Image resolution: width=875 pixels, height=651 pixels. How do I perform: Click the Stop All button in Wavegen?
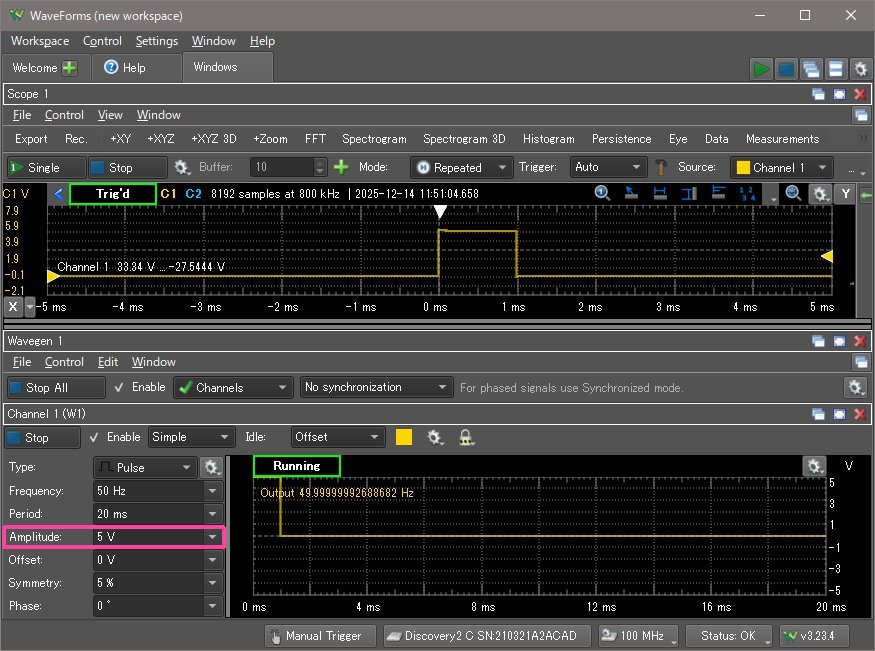click(x=55, y=387)
